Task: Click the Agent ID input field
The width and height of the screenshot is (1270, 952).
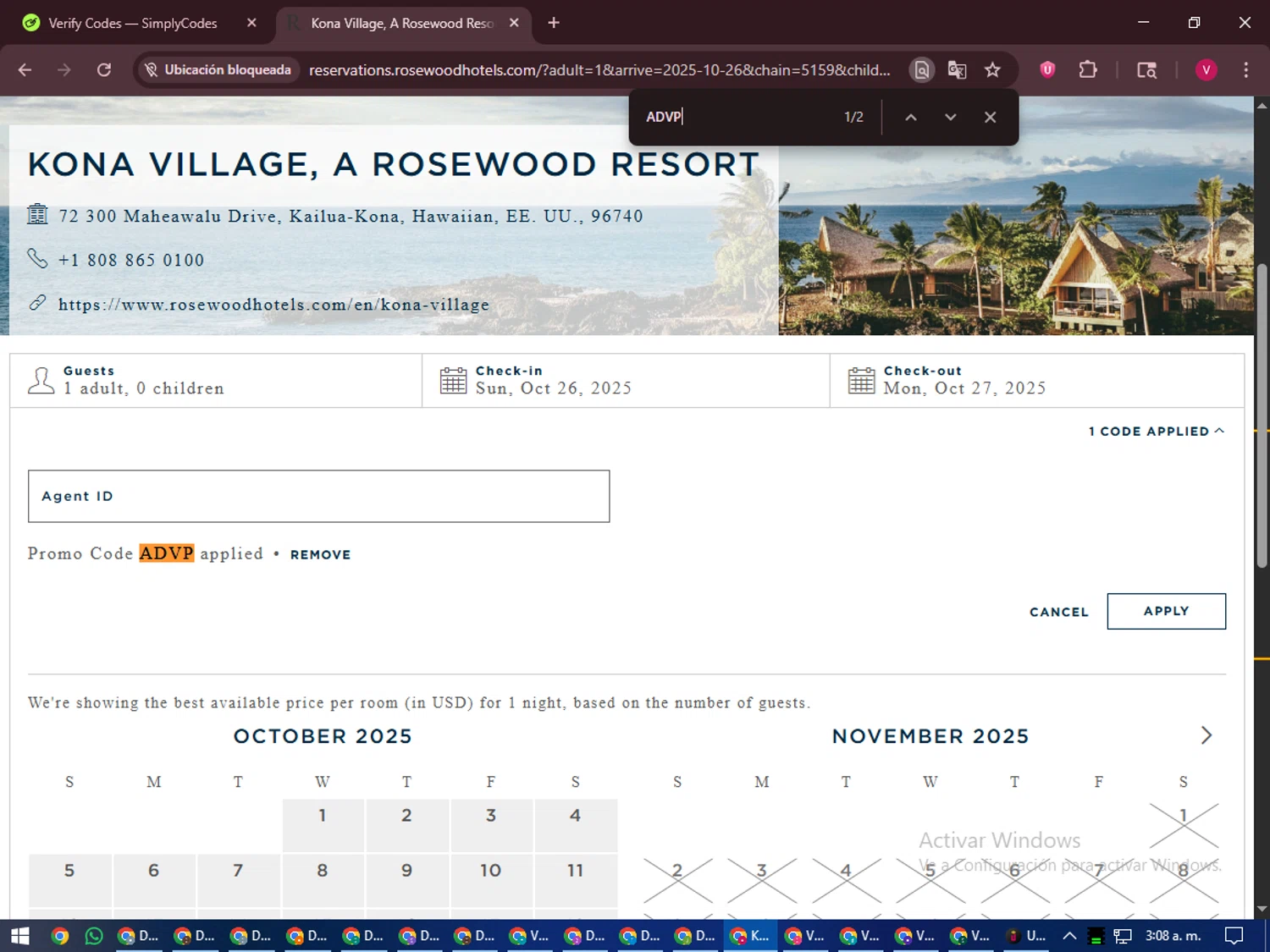Action: (318, 496)
